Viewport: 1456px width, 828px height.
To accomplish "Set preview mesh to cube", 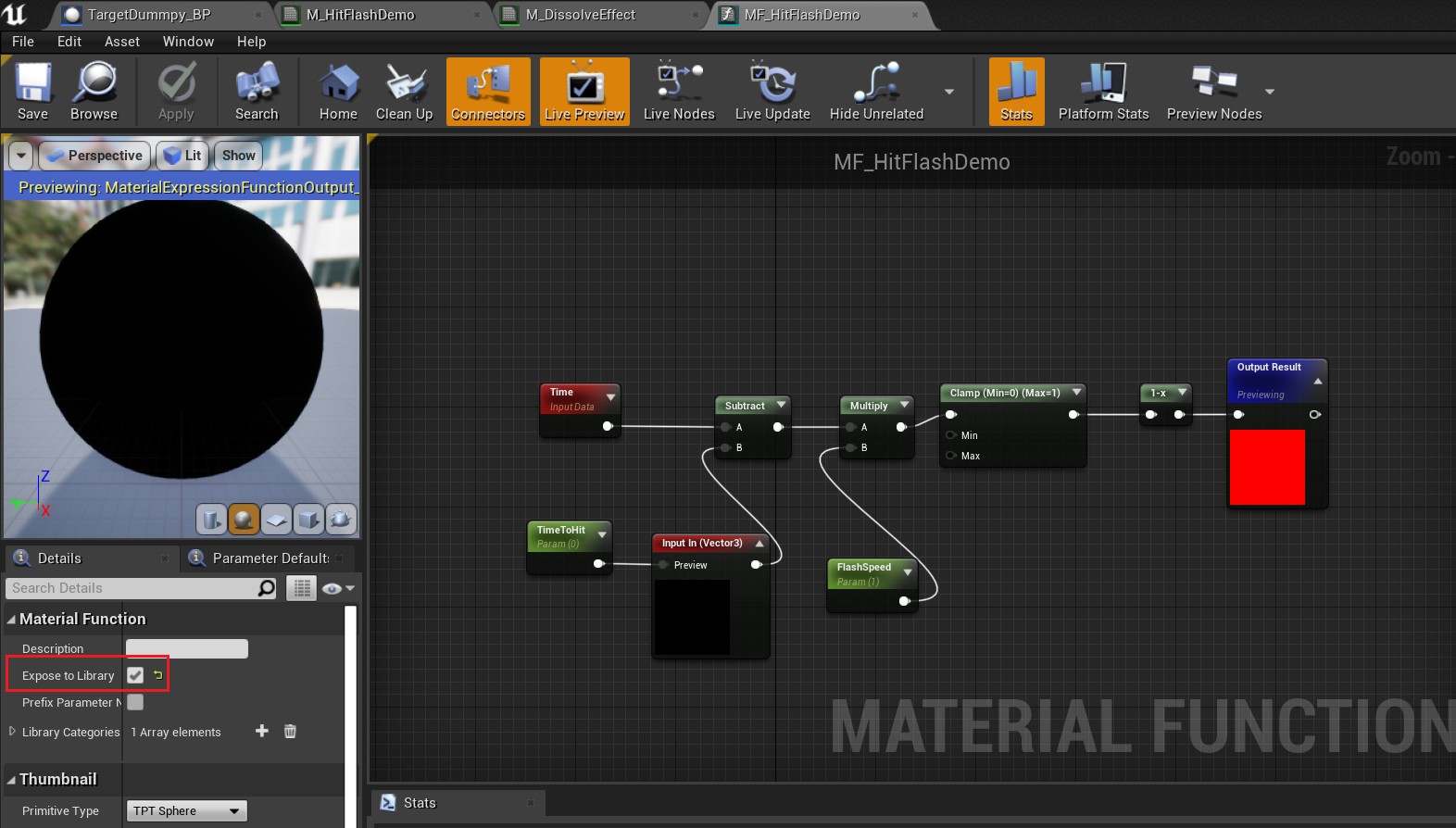I will tap(308, 520).
